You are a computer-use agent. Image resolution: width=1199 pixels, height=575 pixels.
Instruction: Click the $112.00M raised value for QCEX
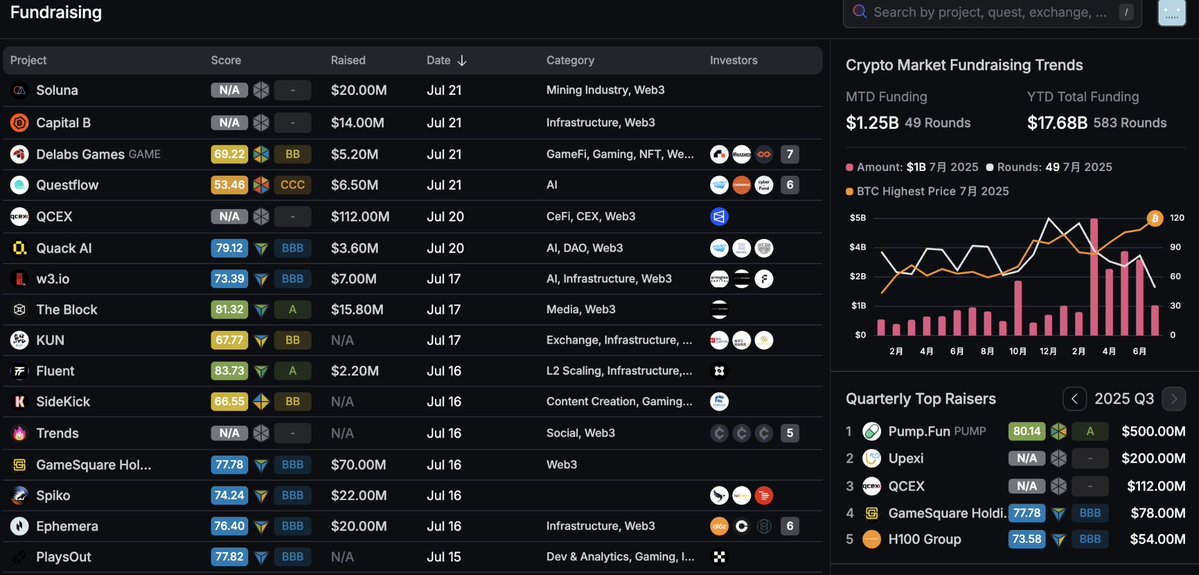pyautogui.click(x=360, y=216)
